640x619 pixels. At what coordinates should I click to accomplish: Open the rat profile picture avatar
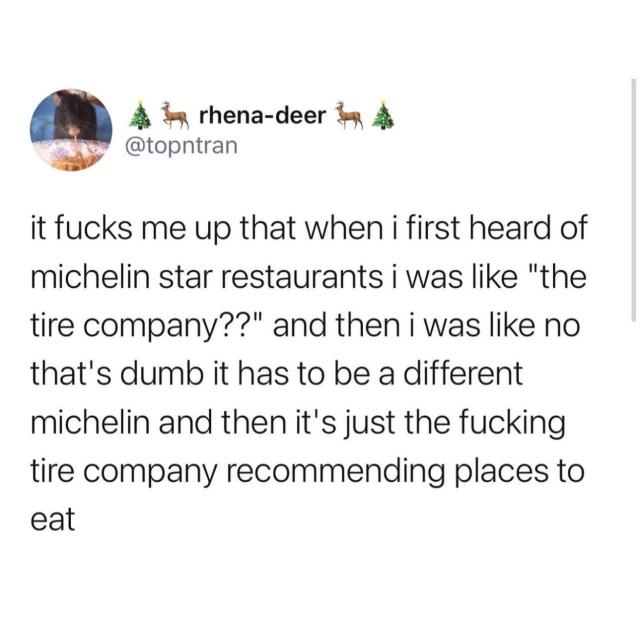[71, 130]
